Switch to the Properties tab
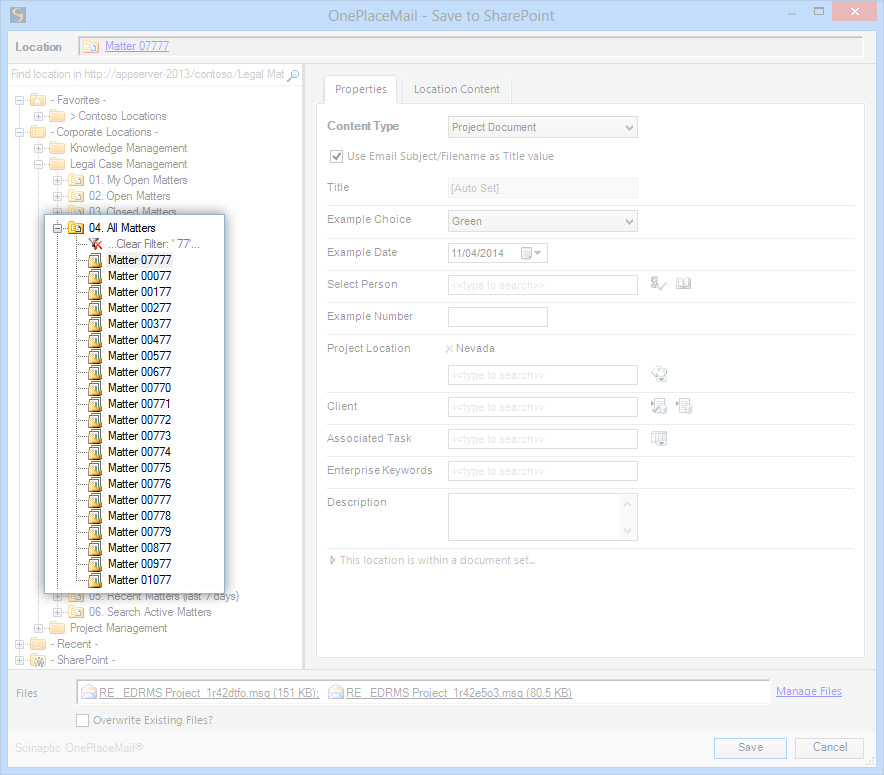884x775 pixels. coord(361,89)
